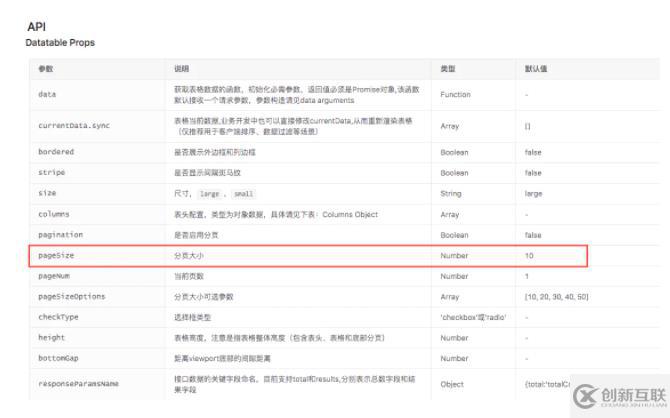Click "Array" type in columns row
This screenshot has height=418, width=670.
[450, 215]
